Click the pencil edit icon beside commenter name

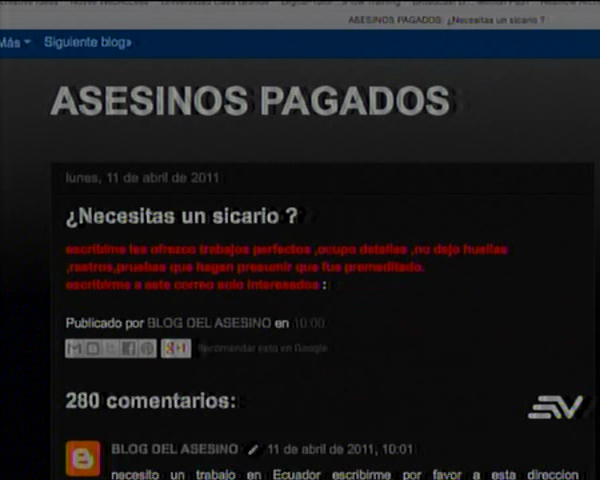(253, 450)
